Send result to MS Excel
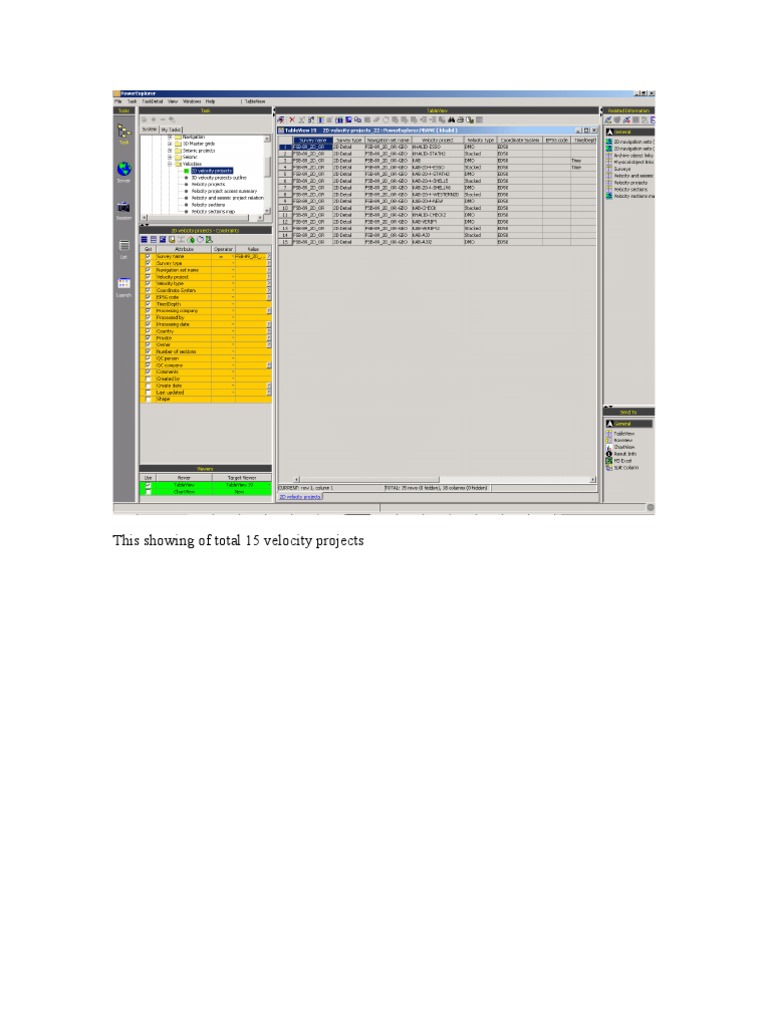Image resolution: width=768 pixels, height=1024 pixels. (x=622, y=461)
